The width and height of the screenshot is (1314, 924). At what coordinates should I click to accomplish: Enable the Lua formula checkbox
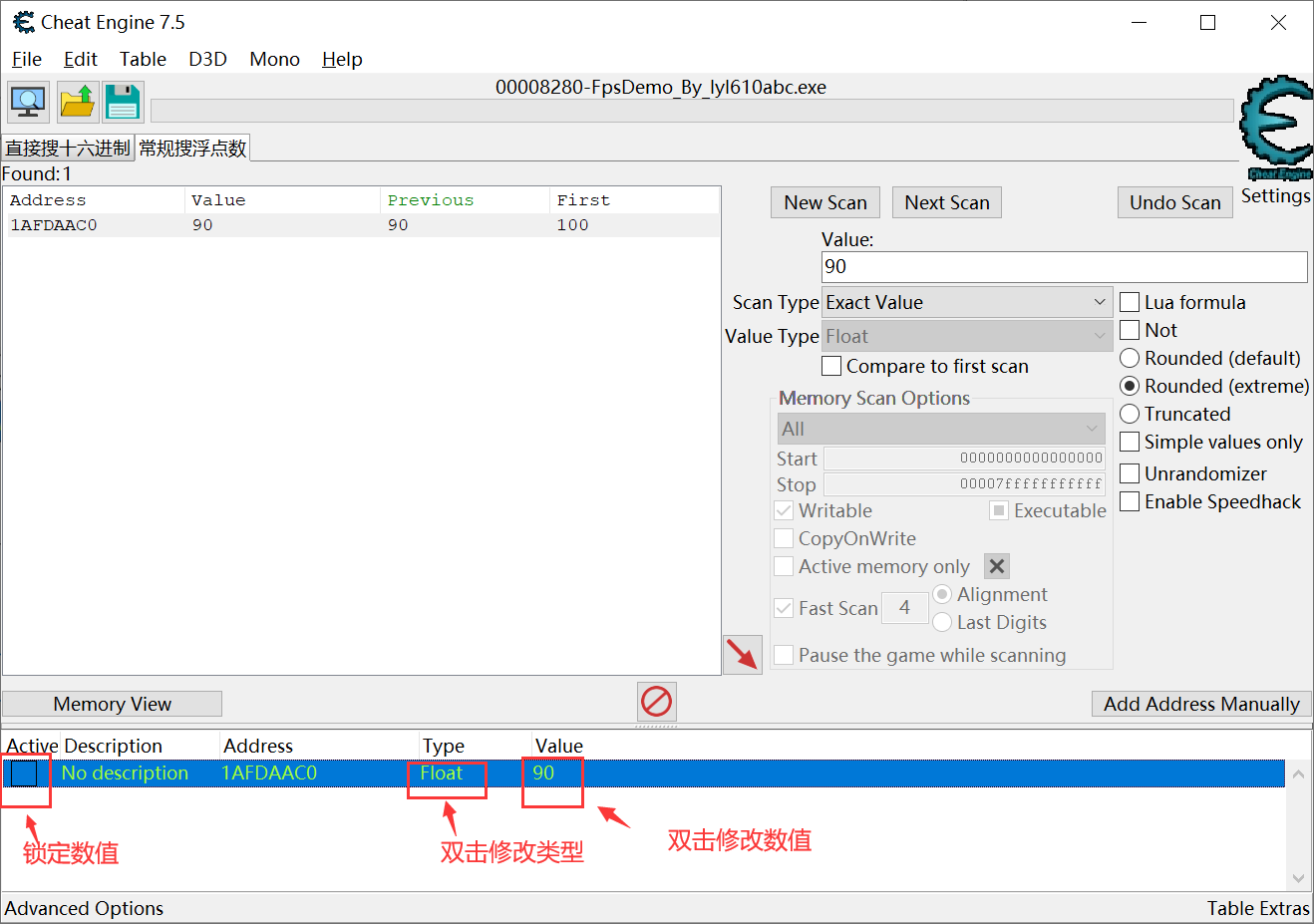(1130, 302)
